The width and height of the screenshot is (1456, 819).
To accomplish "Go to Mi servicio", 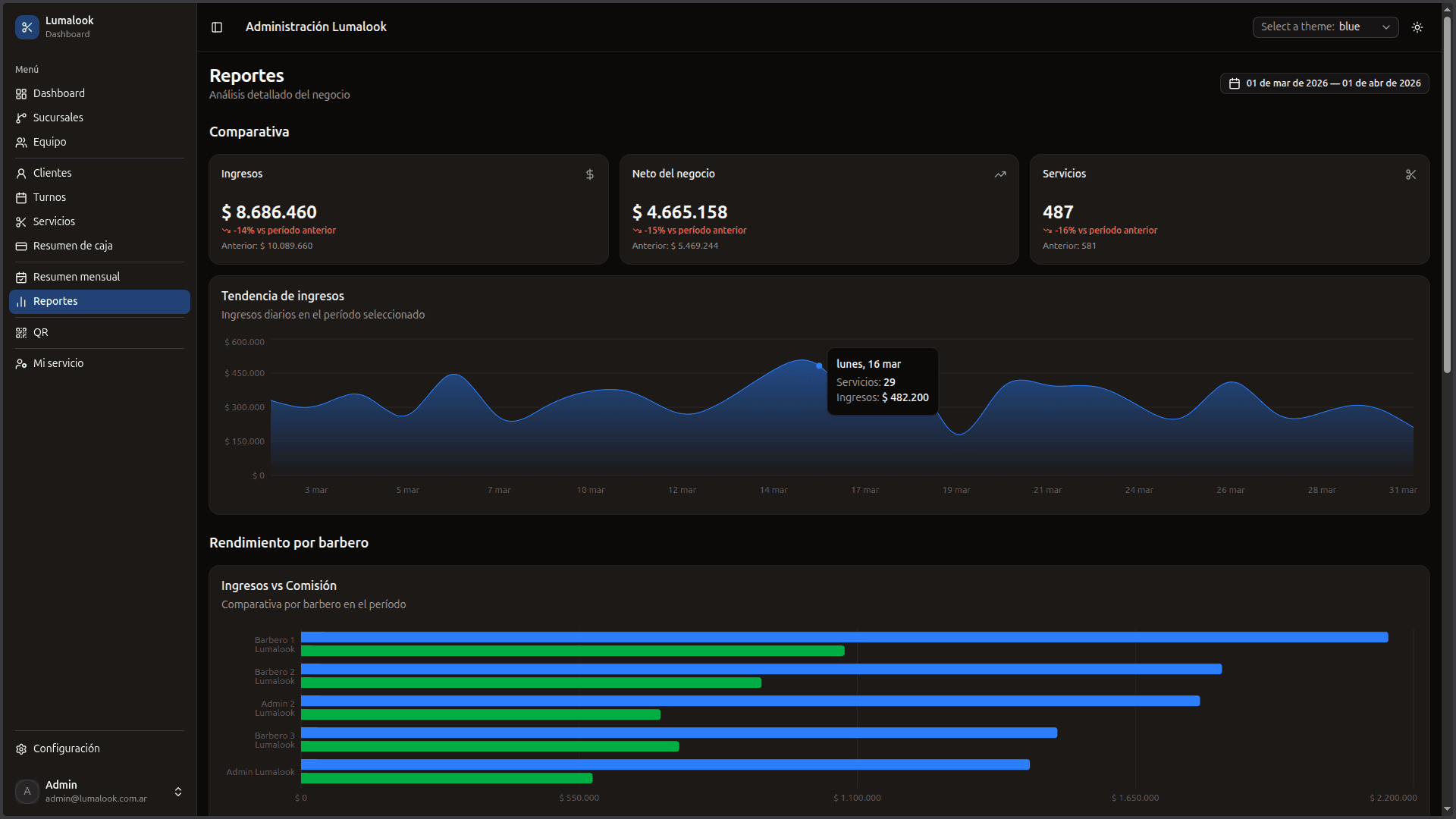I will coord(99,363).
